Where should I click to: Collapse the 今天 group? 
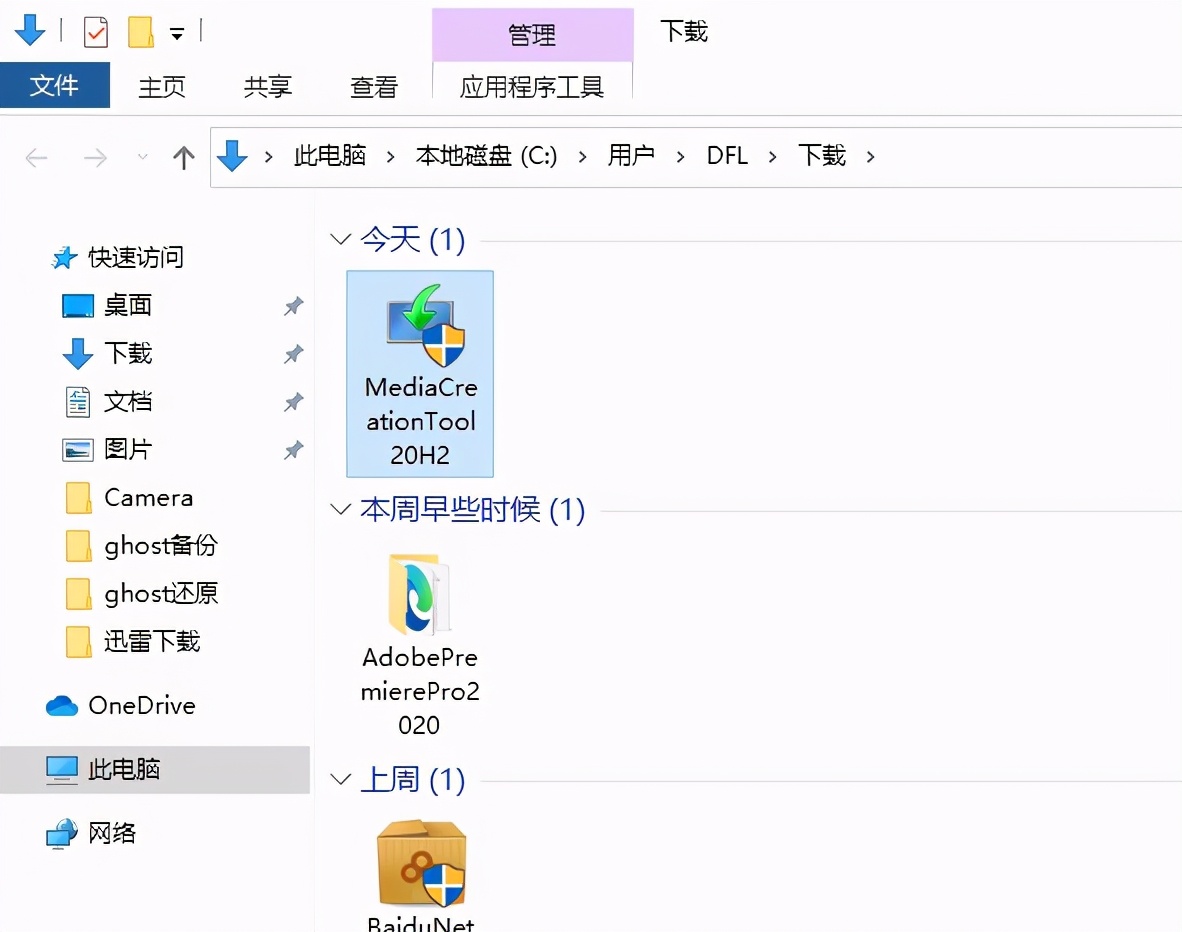click(340, 238)
